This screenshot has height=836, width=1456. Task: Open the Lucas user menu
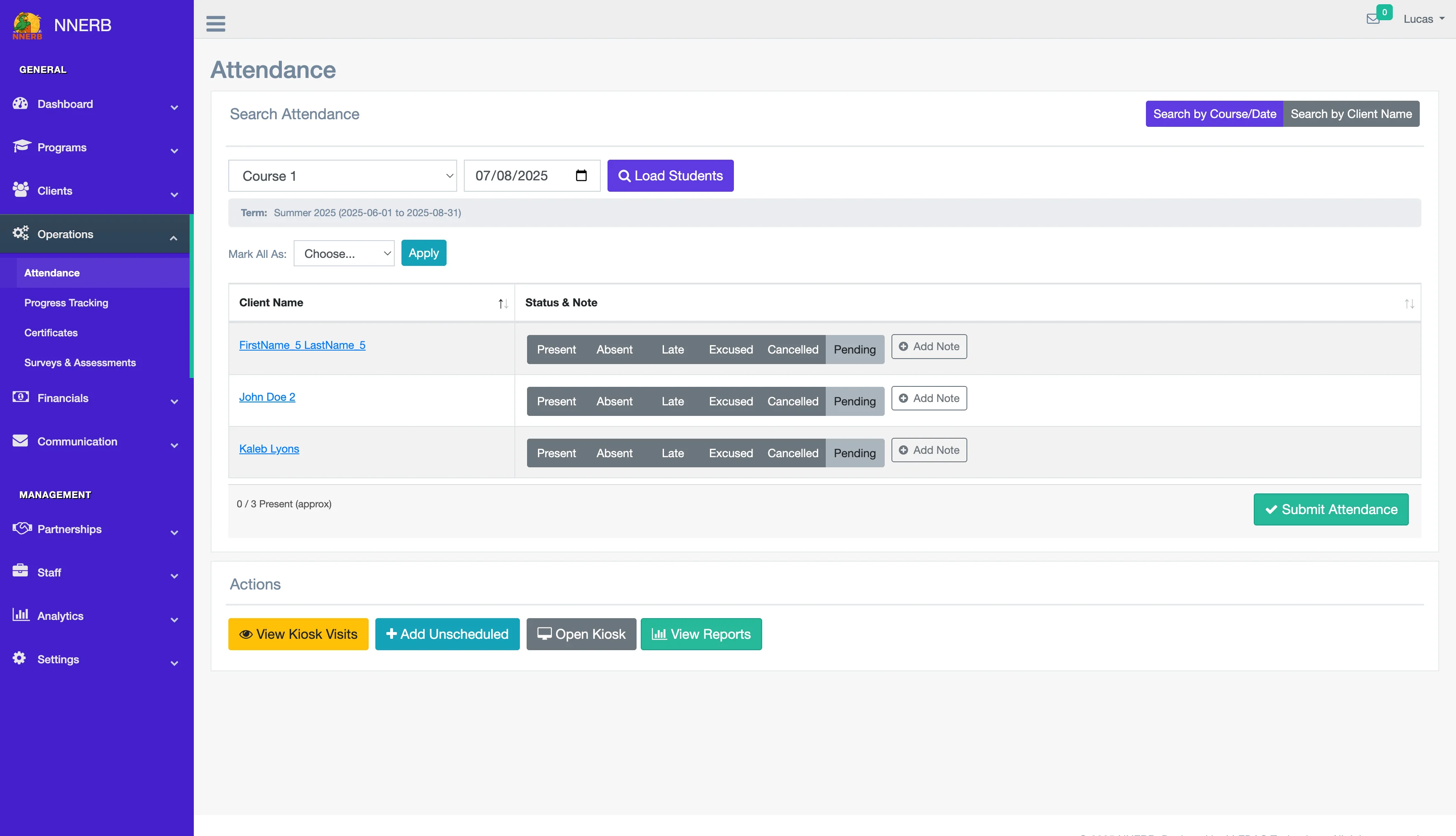[1424, 19]
